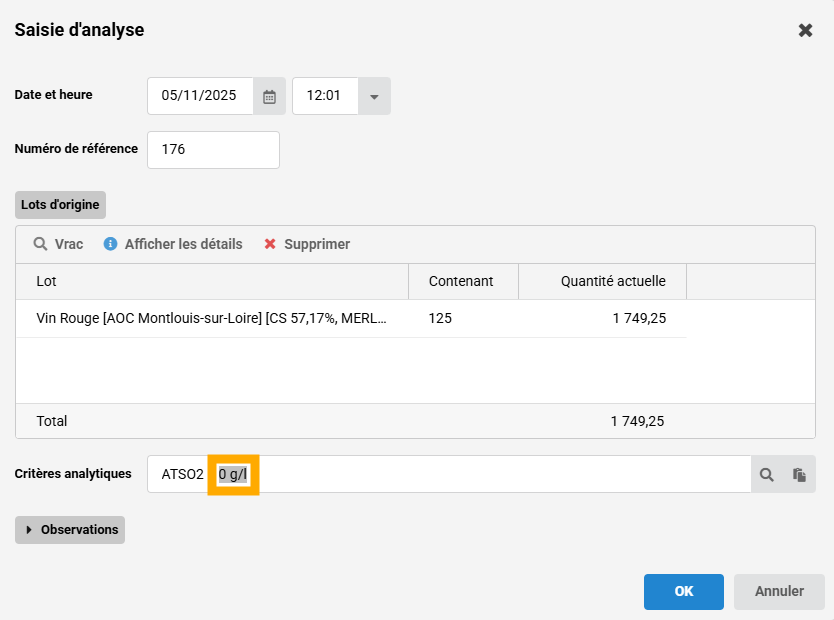
Task: Open the calendar date picker icon
Action: 269,96
